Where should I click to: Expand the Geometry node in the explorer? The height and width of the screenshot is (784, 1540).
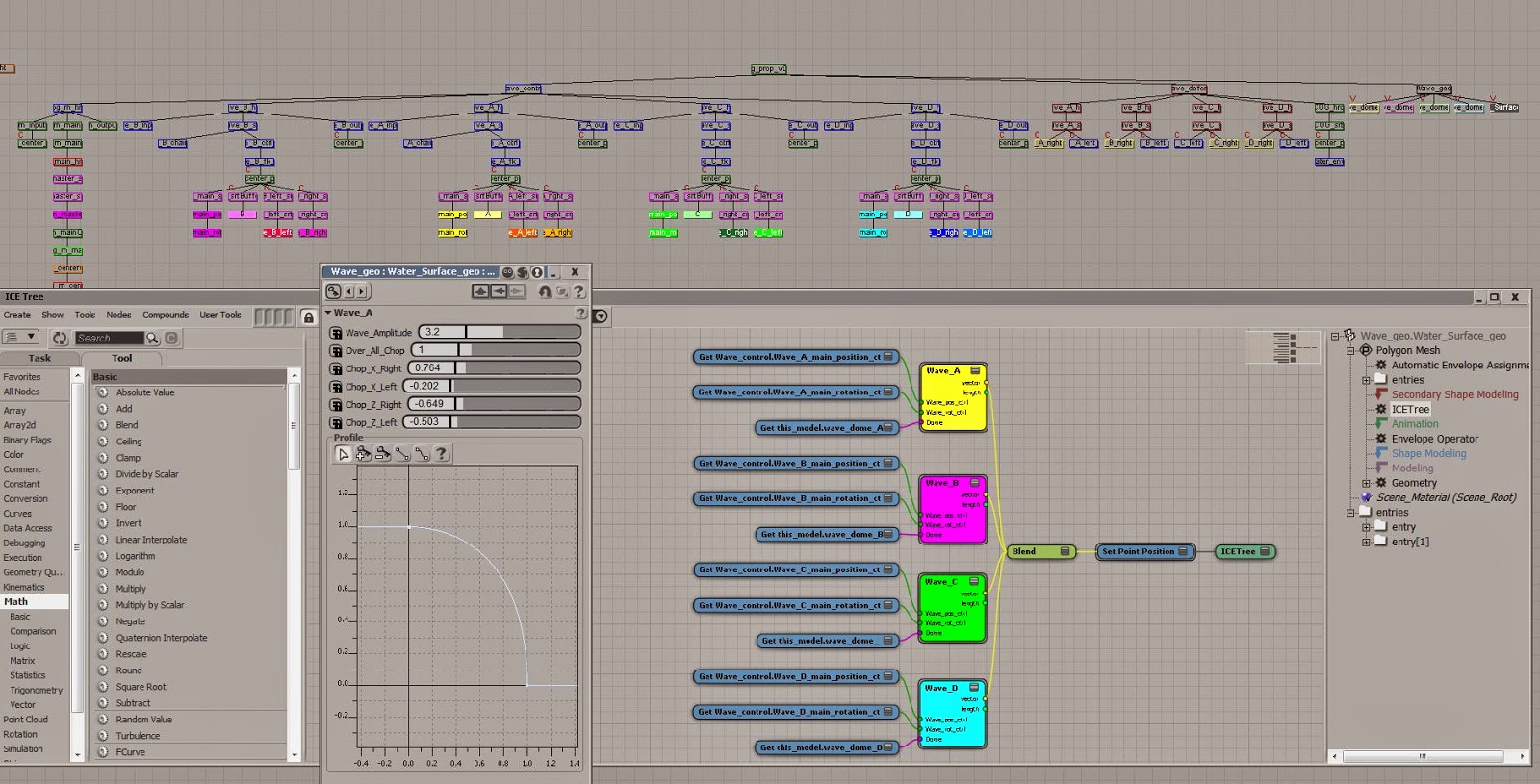tap(1366, 483)
